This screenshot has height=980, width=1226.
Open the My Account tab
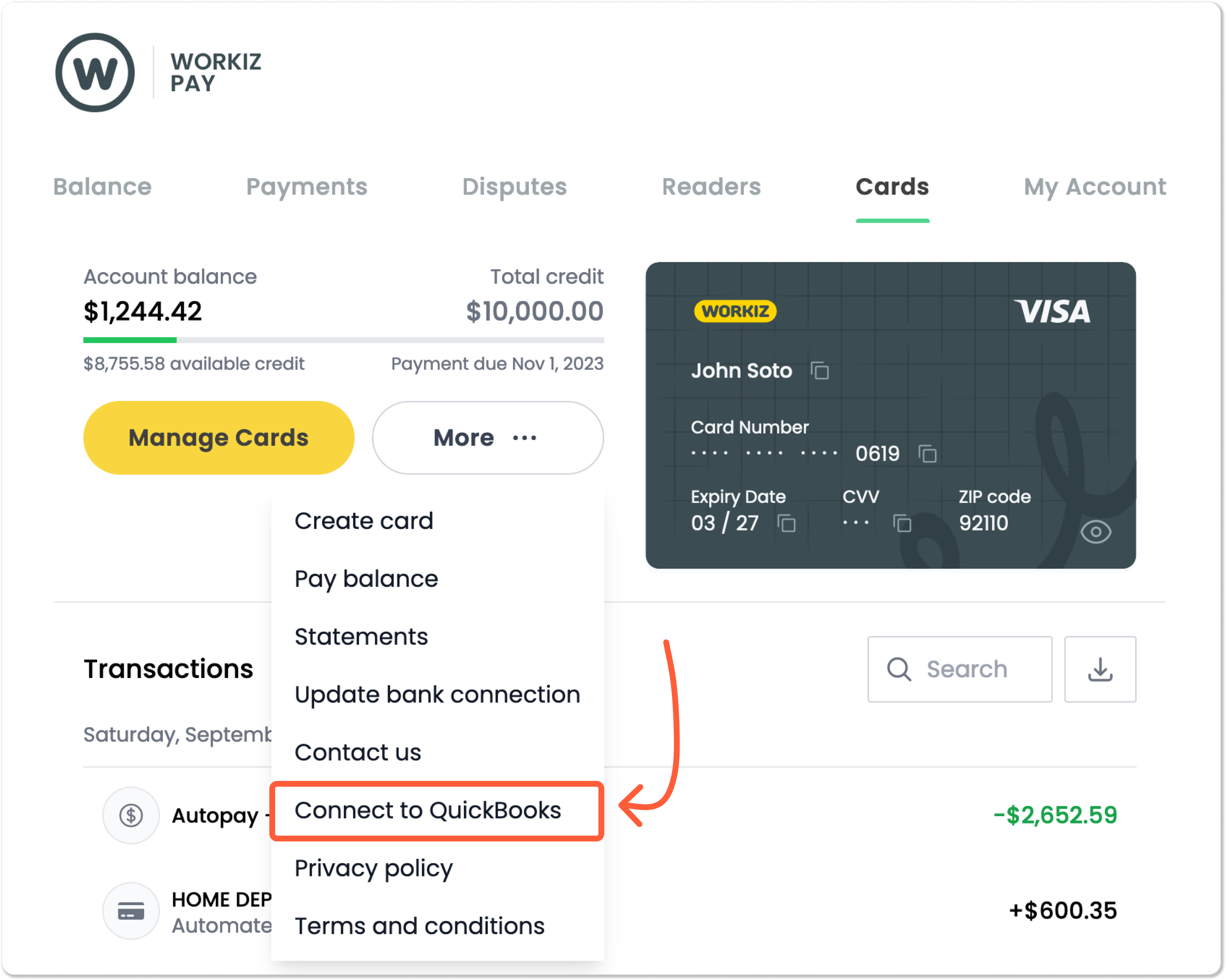[x=1095, y=187]
